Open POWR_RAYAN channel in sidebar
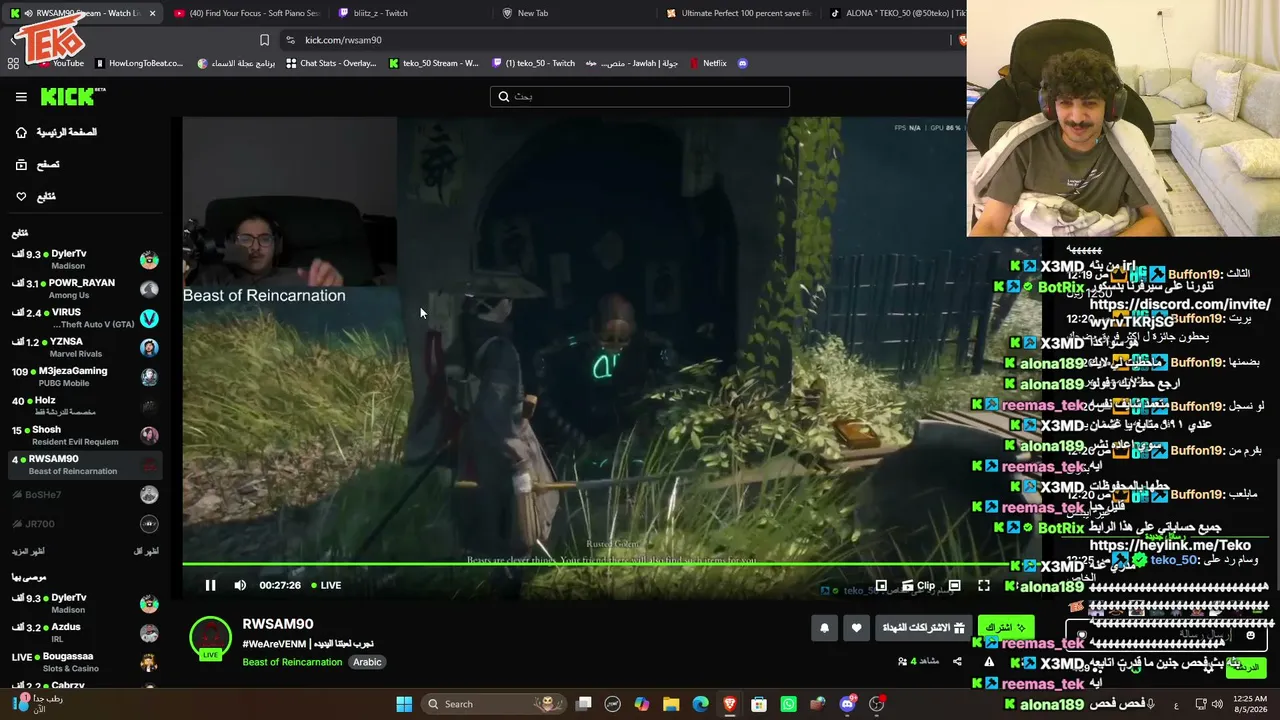The image size is (1280, 720). (x=86, y=289)
